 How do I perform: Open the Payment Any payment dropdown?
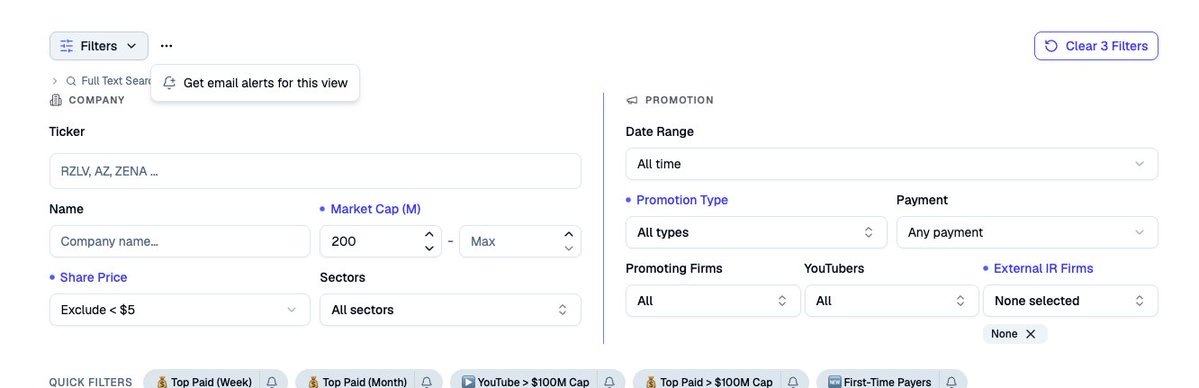pos(1027,233)
